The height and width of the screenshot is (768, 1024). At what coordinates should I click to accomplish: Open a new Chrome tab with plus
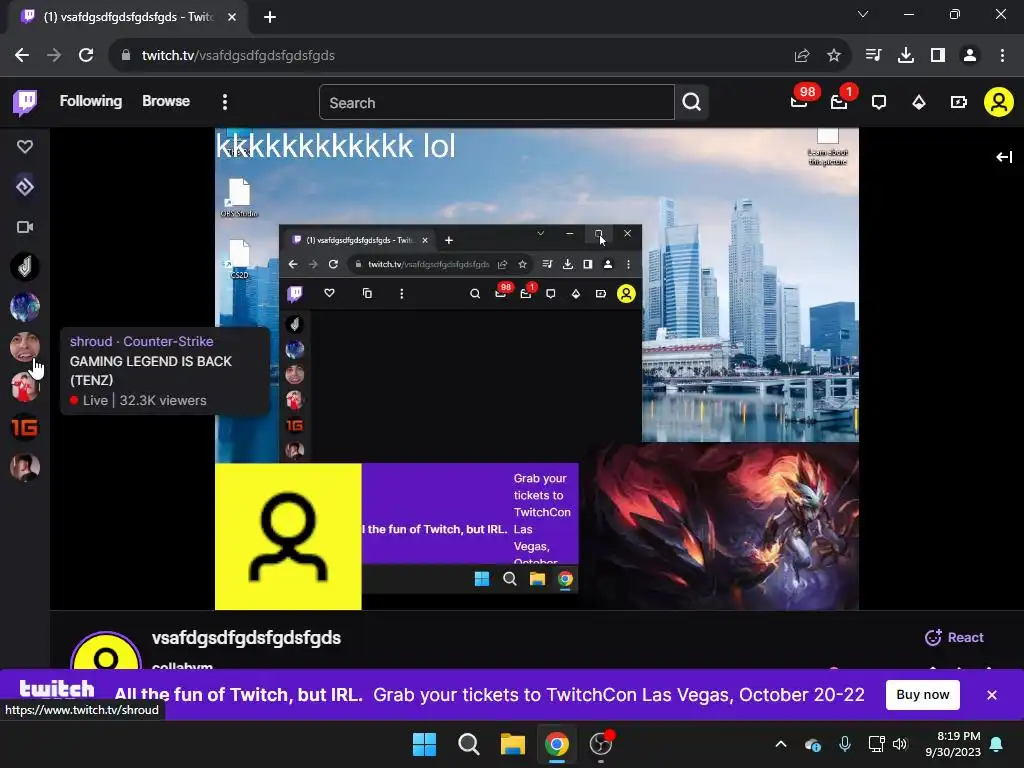[x=270, y=17]
